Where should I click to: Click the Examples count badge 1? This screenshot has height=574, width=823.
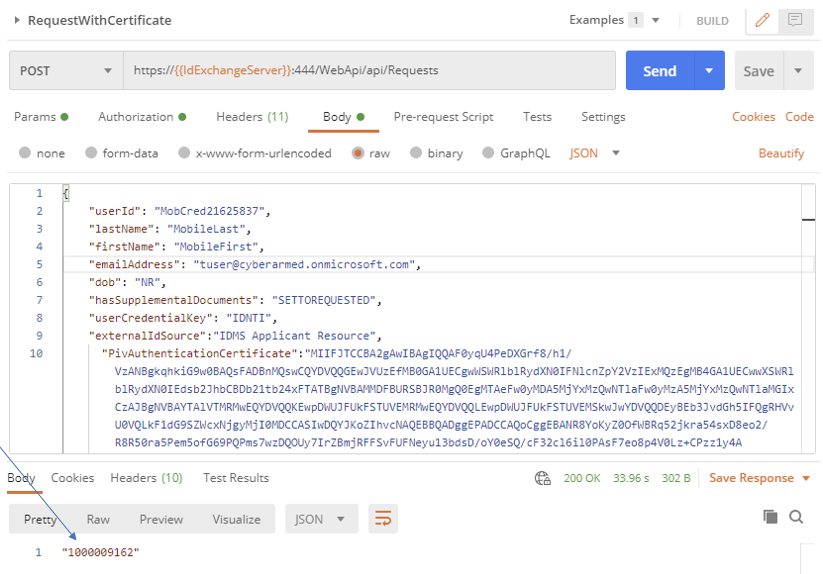(x=636, y=20)
